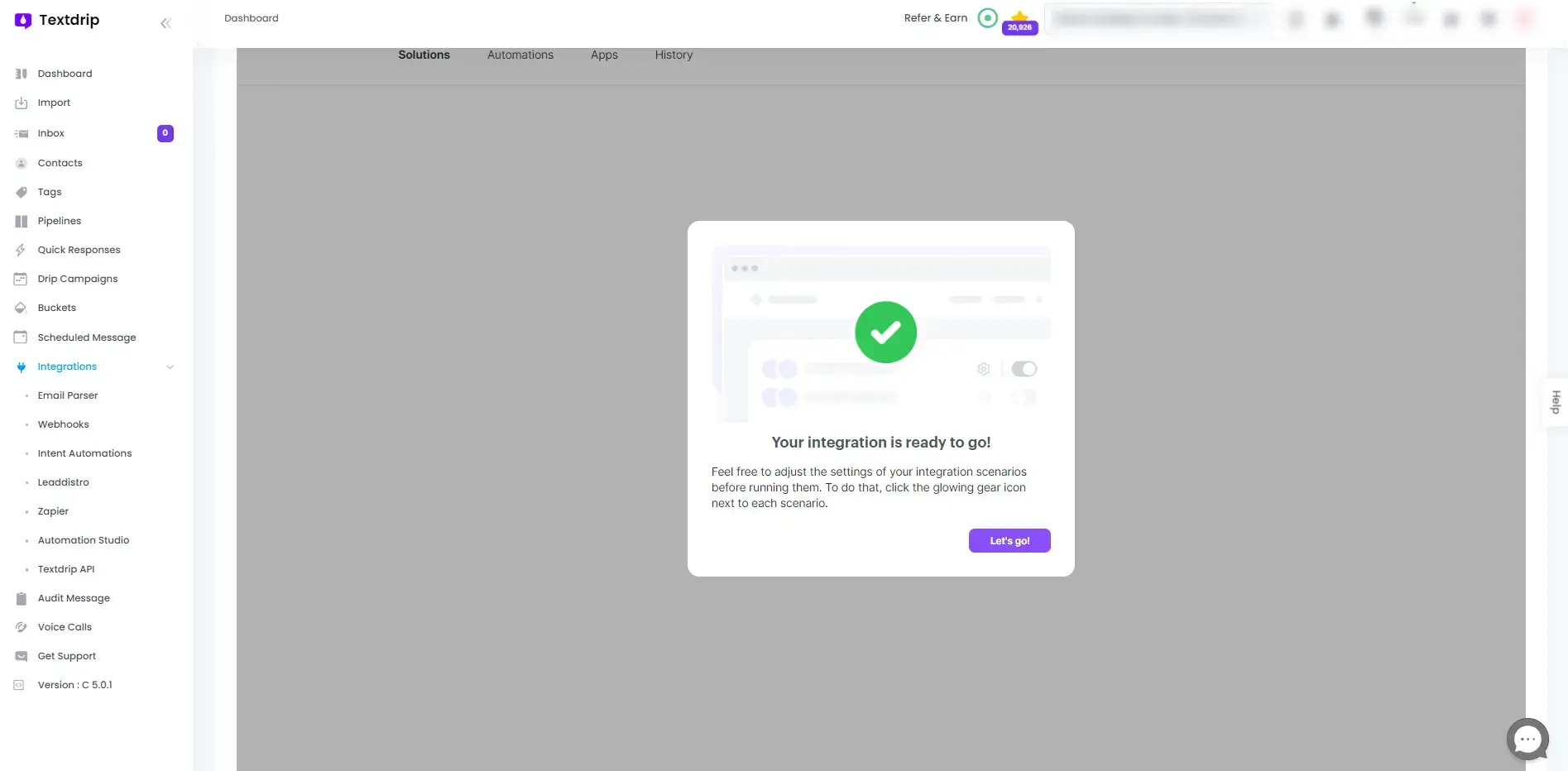
Task: Click the Let's go! button
Action: coord(1009,540)
